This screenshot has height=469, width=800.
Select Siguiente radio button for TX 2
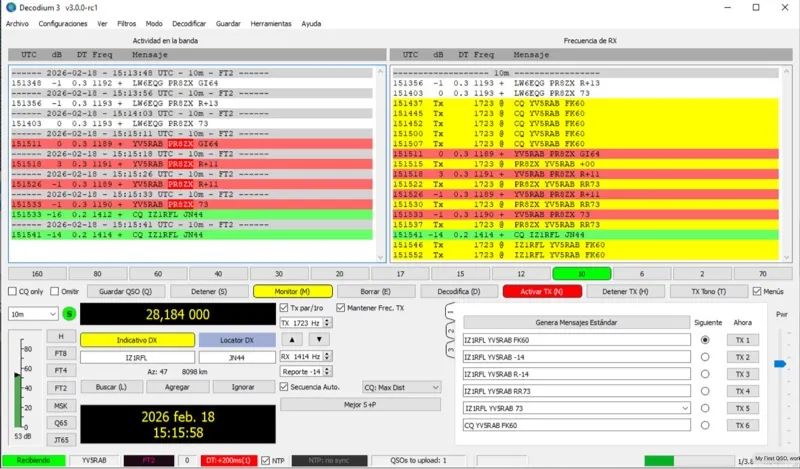tap(707, 357)
